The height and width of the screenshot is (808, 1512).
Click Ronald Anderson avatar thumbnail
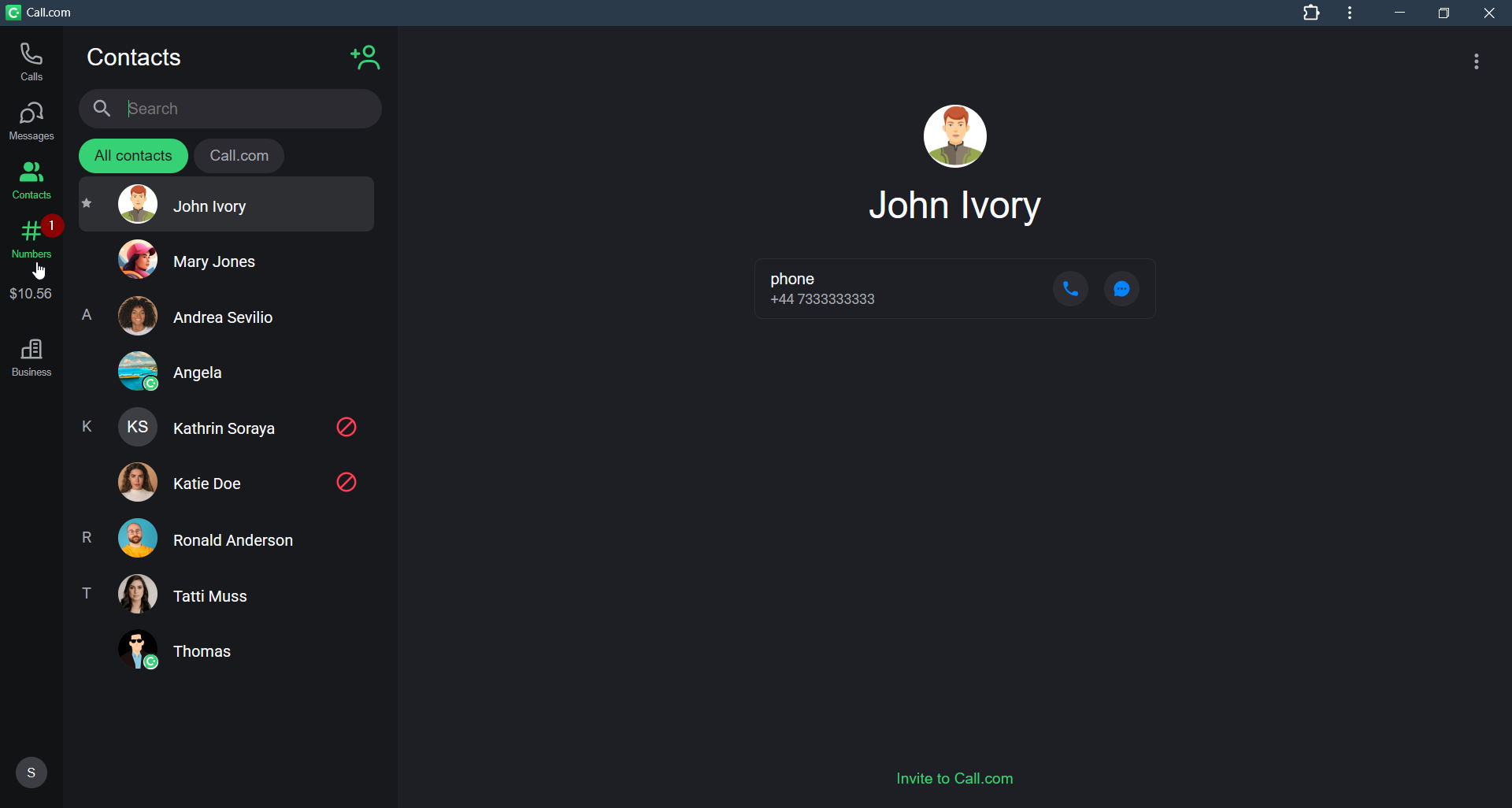(138, 538)
